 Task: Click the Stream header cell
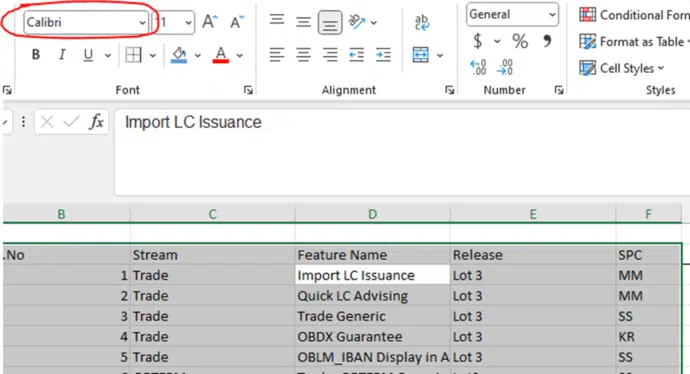(x=213, y=255)
